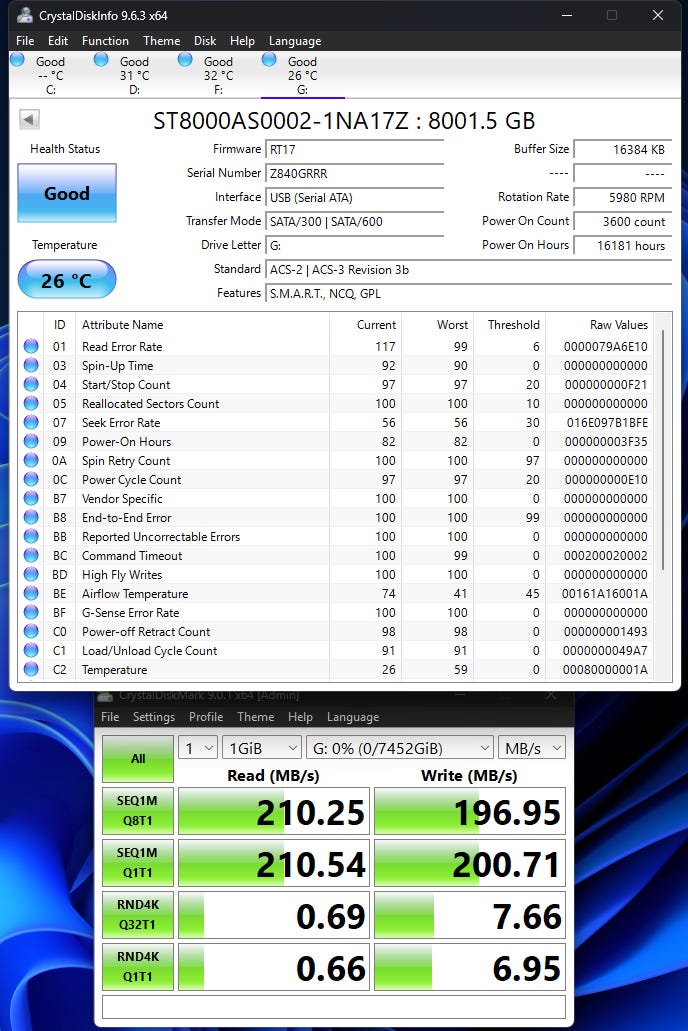Click the empty comment box in CrystalDiskMark
Viewport: 688px width, 1031px height.
click(333, 1007)
